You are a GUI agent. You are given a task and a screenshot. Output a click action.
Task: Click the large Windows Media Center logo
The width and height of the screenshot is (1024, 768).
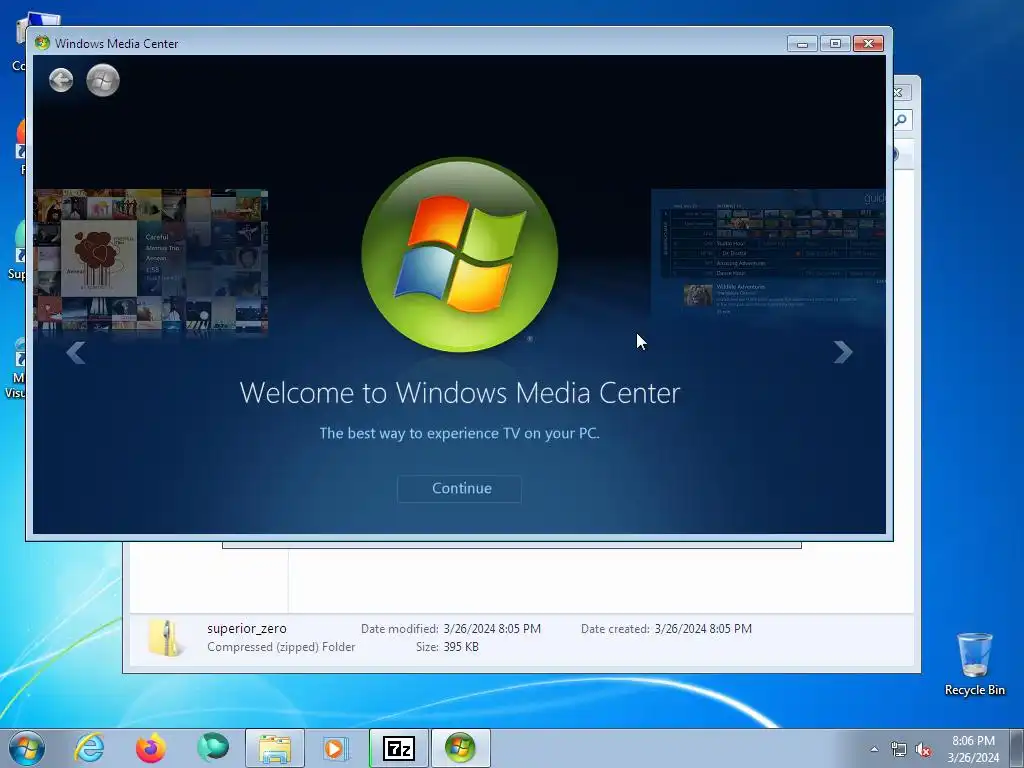tap(460, 255)
